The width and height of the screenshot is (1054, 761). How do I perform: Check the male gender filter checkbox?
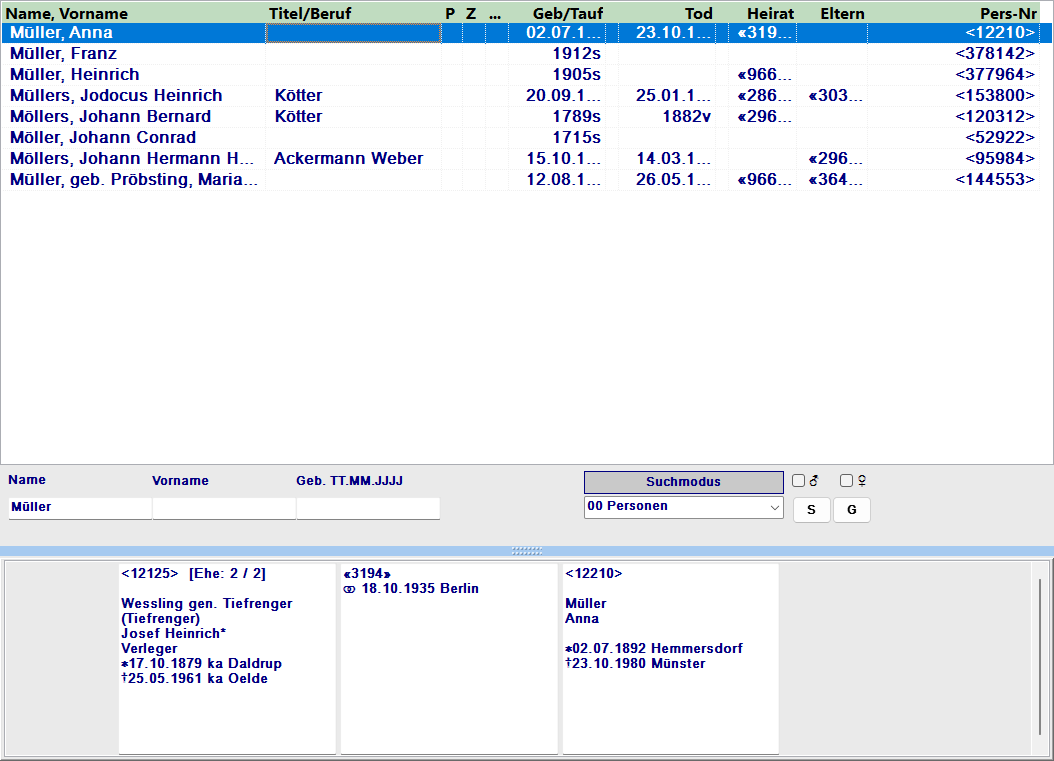(798, 481)
